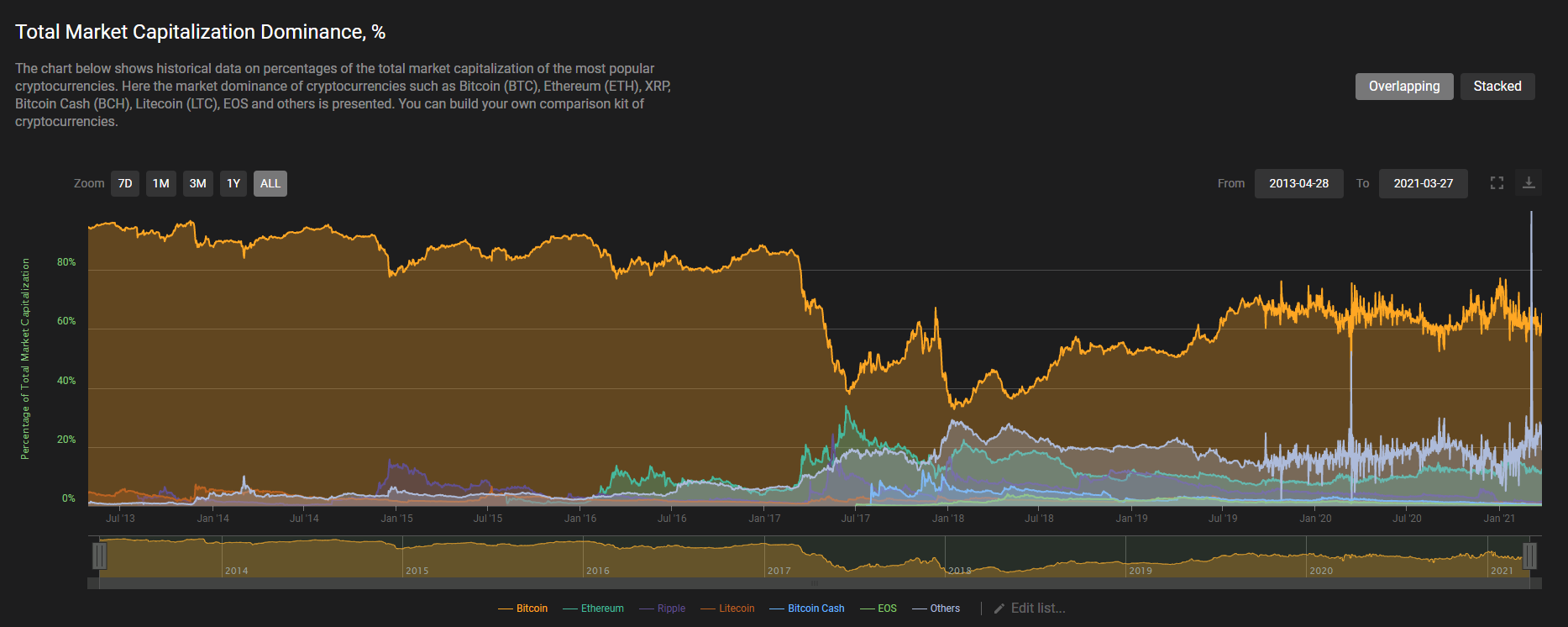
Task: Show ALL historical data
Action: coord(270,184)
